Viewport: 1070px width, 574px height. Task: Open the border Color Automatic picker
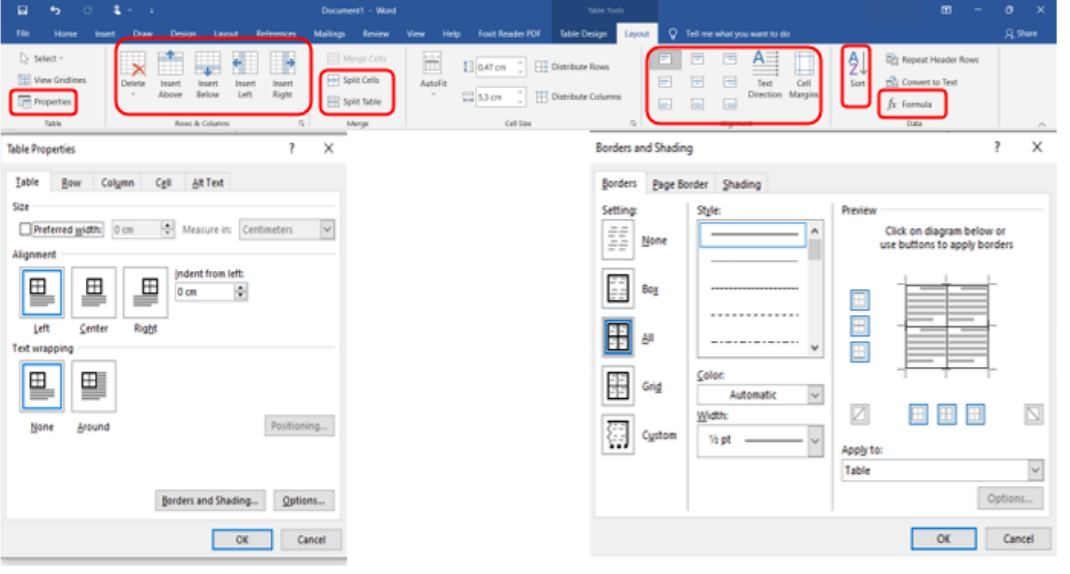760,395
